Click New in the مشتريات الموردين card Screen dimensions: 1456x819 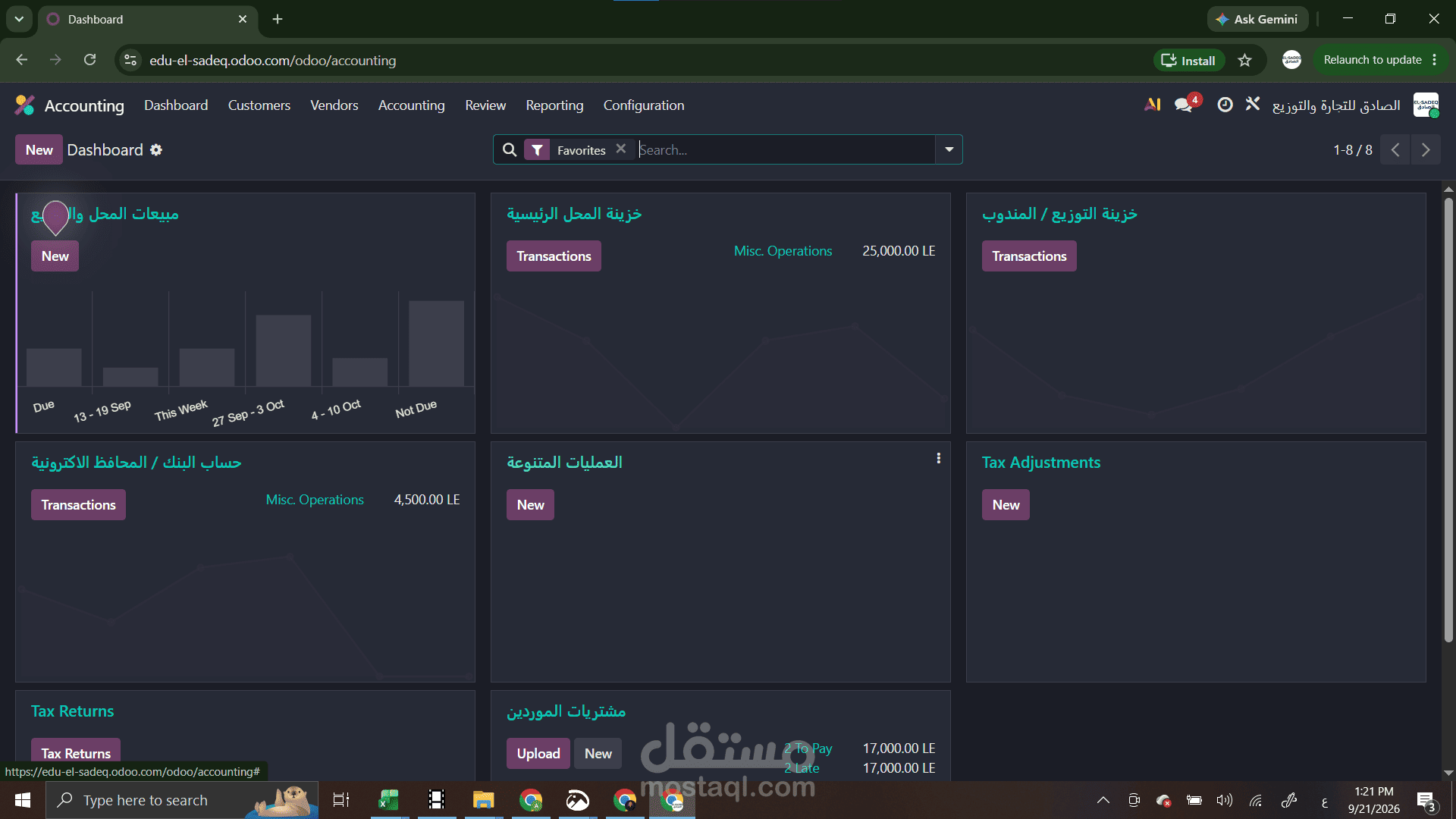598,754
